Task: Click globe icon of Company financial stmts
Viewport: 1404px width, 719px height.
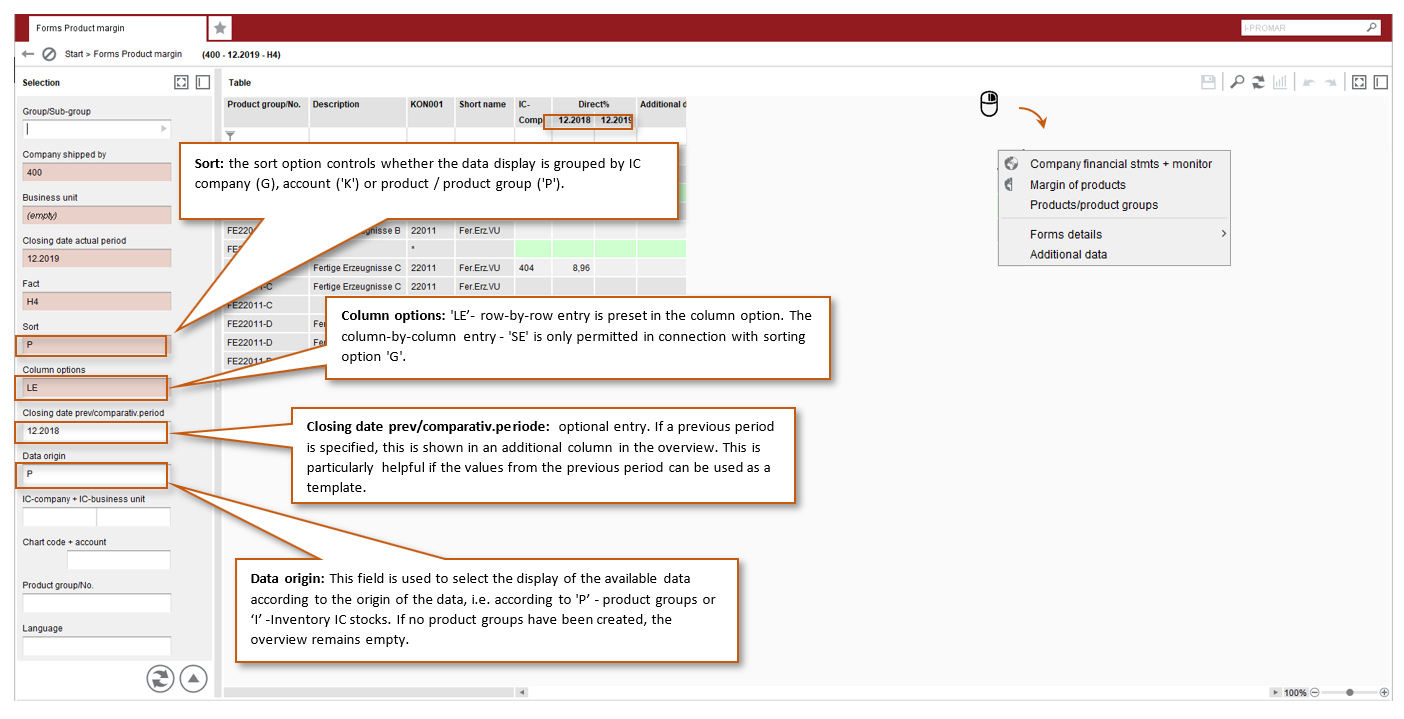Action: (x=1011, y=164)
